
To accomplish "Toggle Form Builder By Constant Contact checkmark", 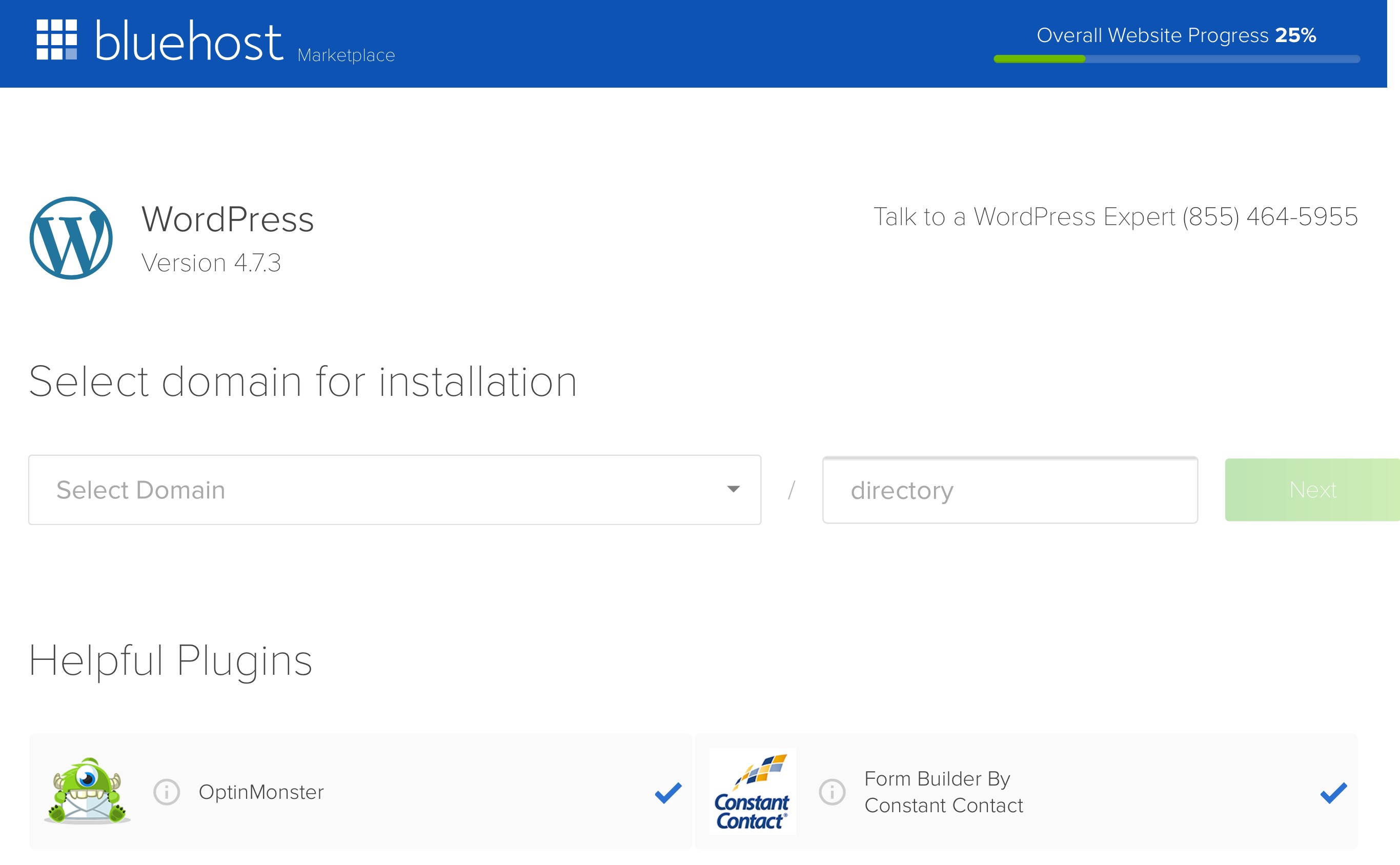I will 1334,792.
